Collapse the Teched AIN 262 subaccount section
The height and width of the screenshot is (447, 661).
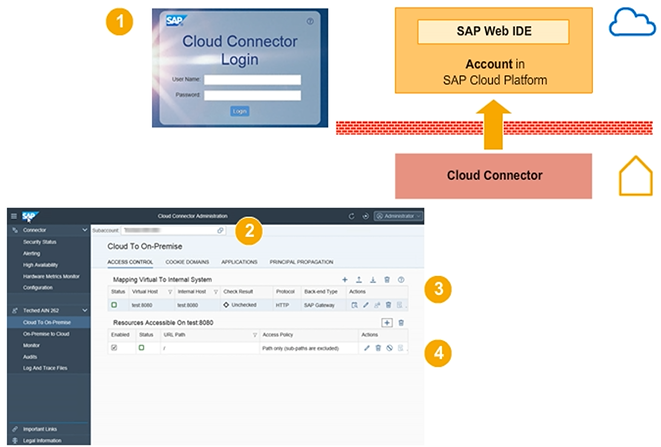[x=84, y=311]
